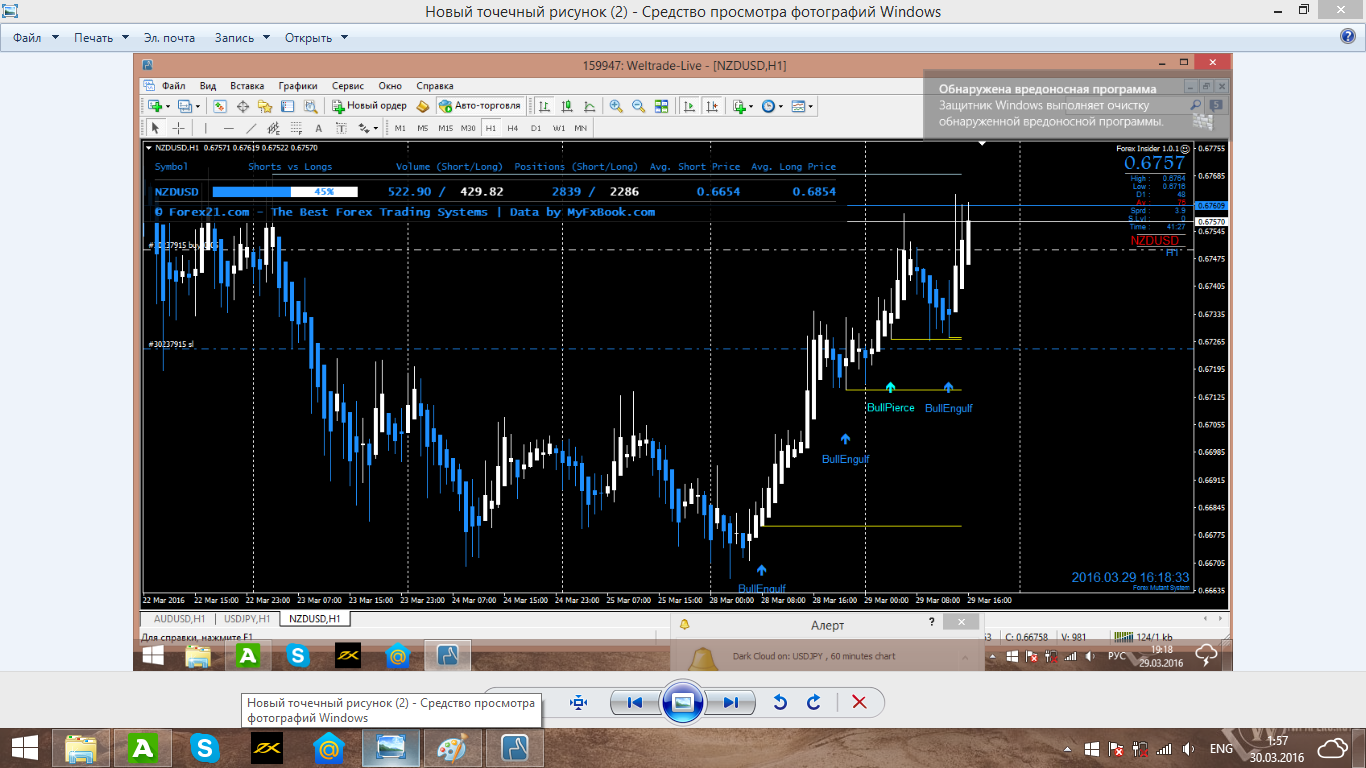This screenshot has height=768, width=1366.
Task: Toggle Авто-торговля in the pictured toolbar
Action: [481, 106]
